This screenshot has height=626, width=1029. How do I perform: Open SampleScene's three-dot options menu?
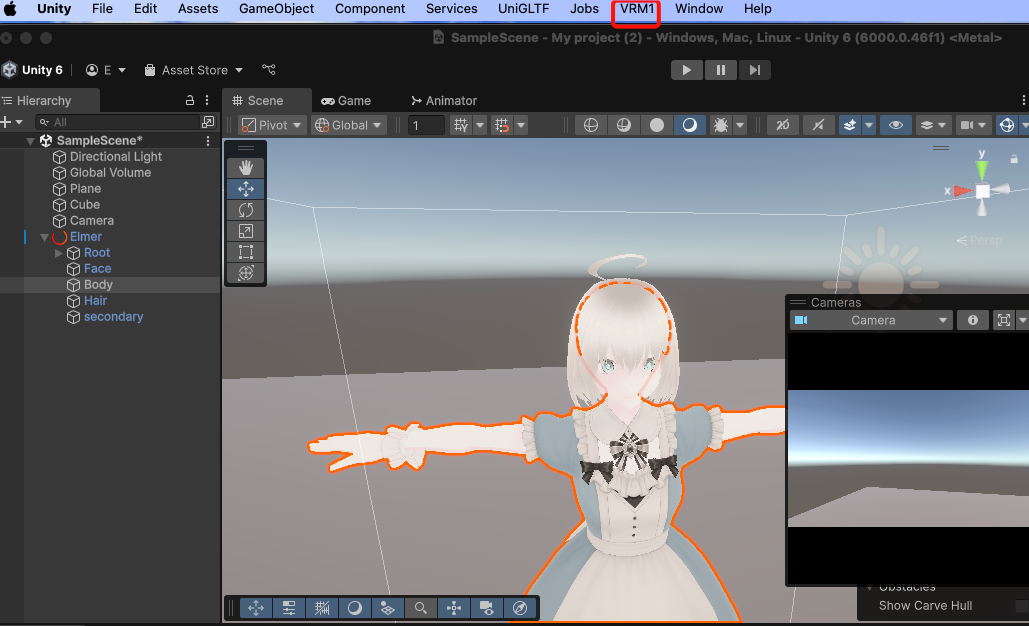point(208,140)
